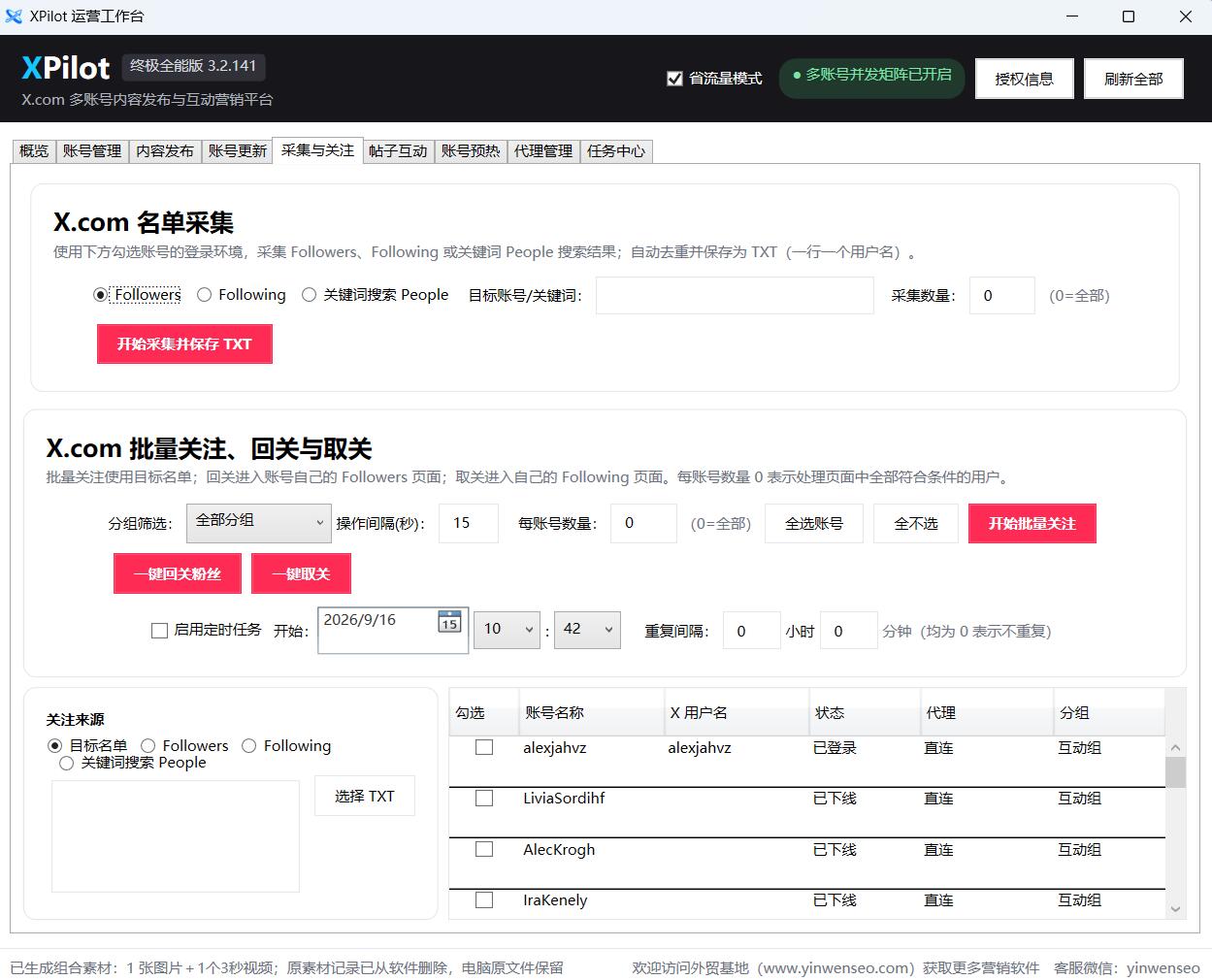
Task: Click the 代理 column header
Action: pos(987,712)
